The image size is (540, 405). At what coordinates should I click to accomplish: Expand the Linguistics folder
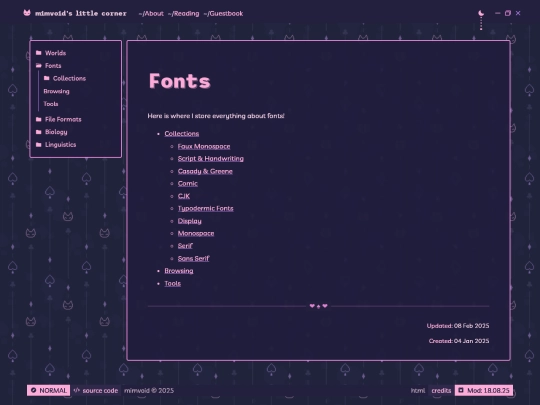coord(39,145)
